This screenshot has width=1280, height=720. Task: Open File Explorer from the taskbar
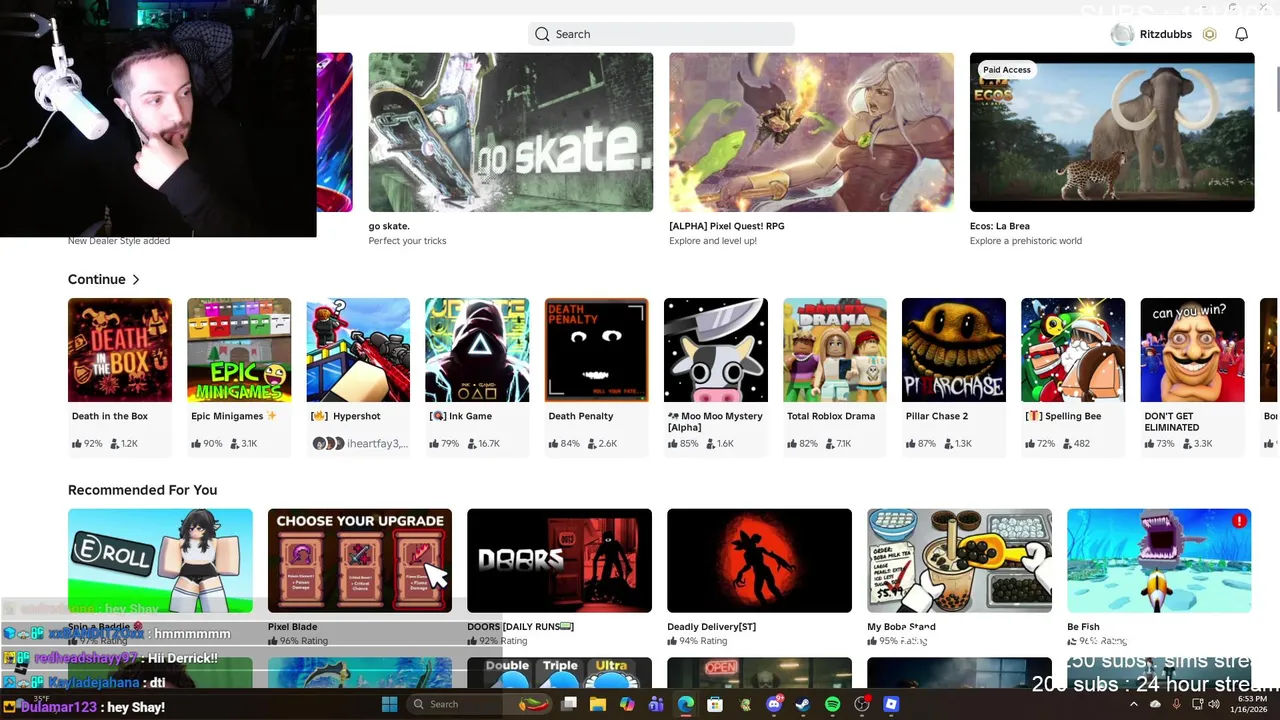coord(598,704)
